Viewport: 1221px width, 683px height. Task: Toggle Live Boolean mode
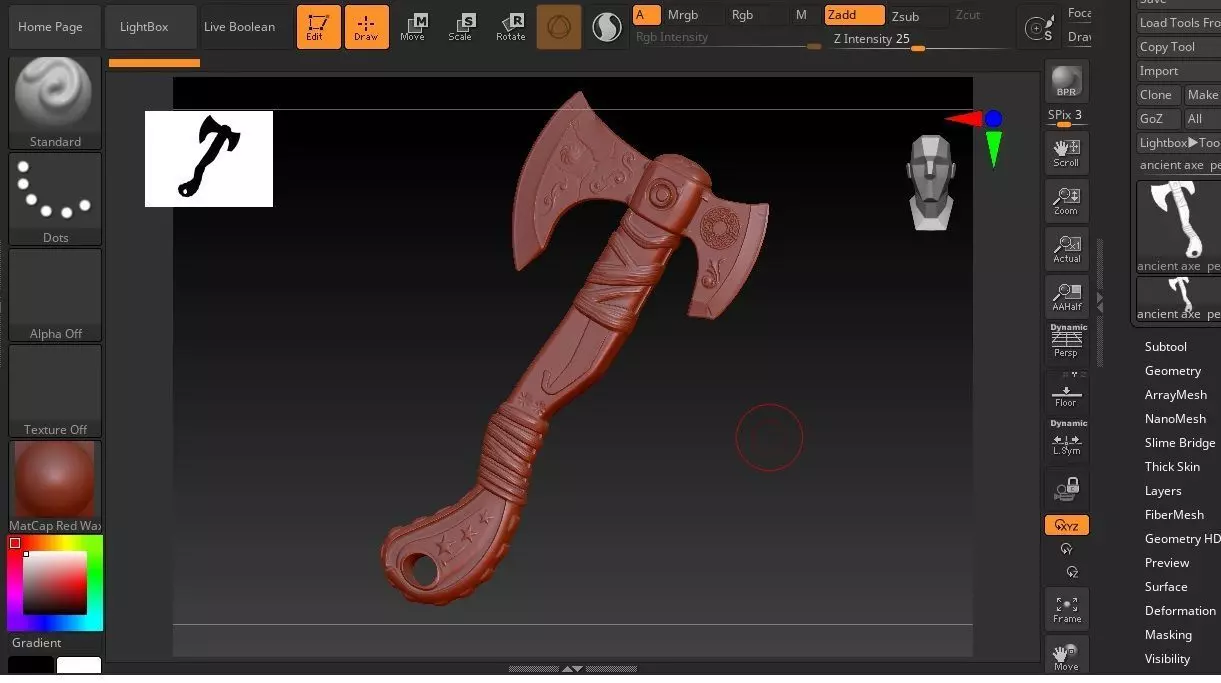239,27
